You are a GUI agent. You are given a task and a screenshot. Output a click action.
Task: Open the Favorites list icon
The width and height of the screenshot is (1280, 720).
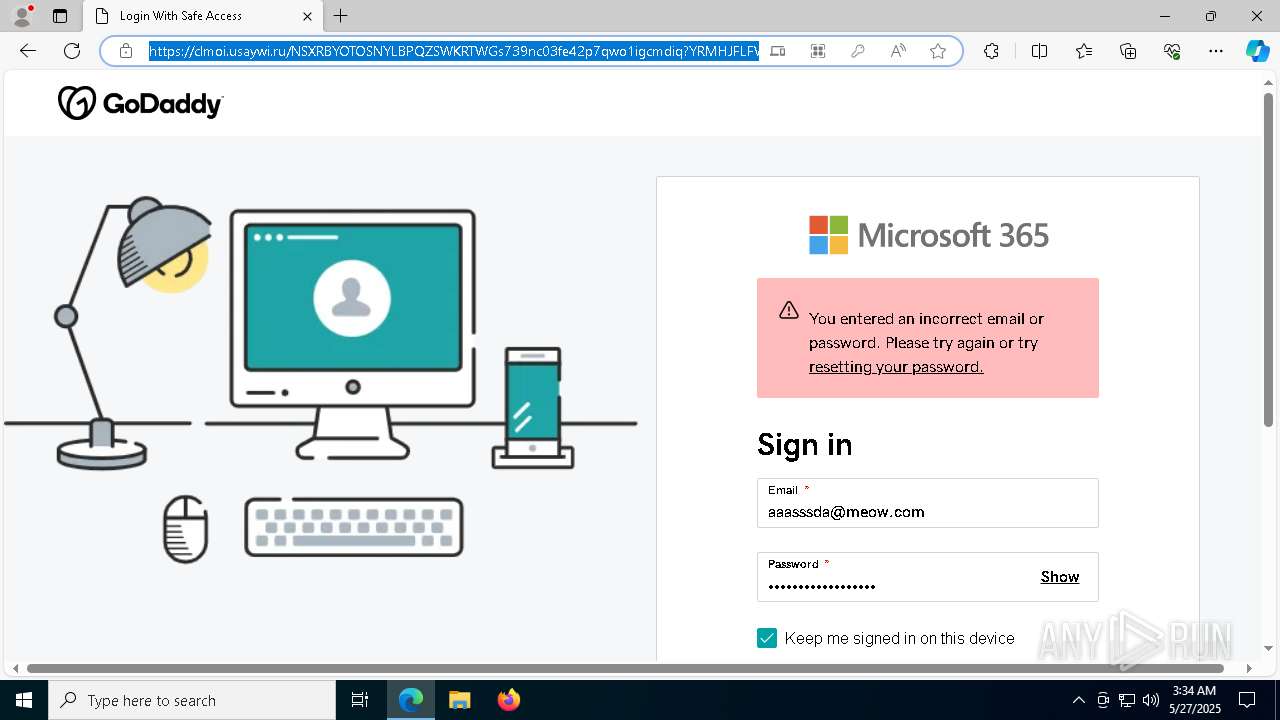click(1084, 51)
